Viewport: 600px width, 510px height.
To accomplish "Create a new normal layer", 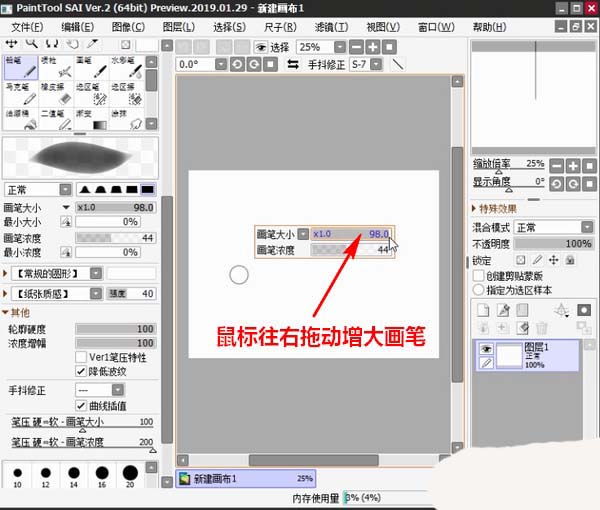I will (483, 310).
